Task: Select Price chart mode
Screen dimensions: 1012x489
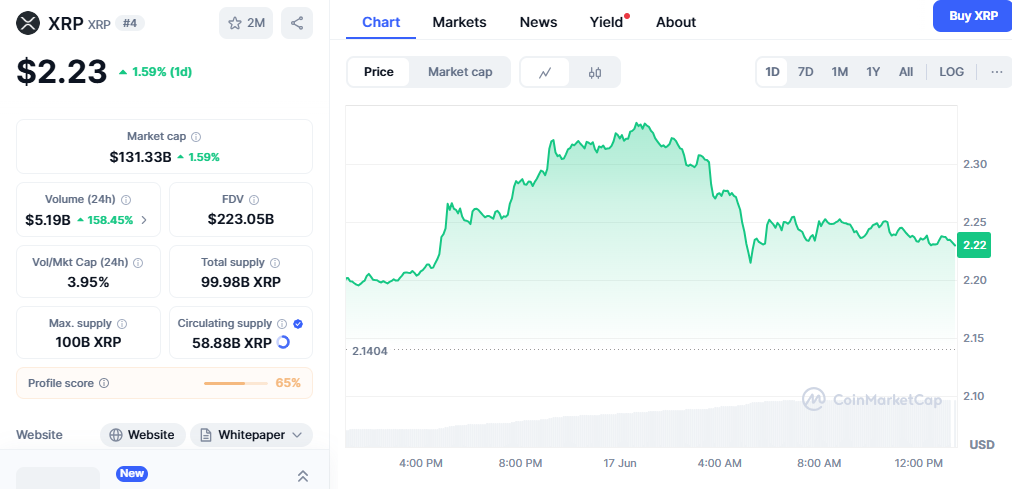Action: pyautogui.click(x=379, y=72)
